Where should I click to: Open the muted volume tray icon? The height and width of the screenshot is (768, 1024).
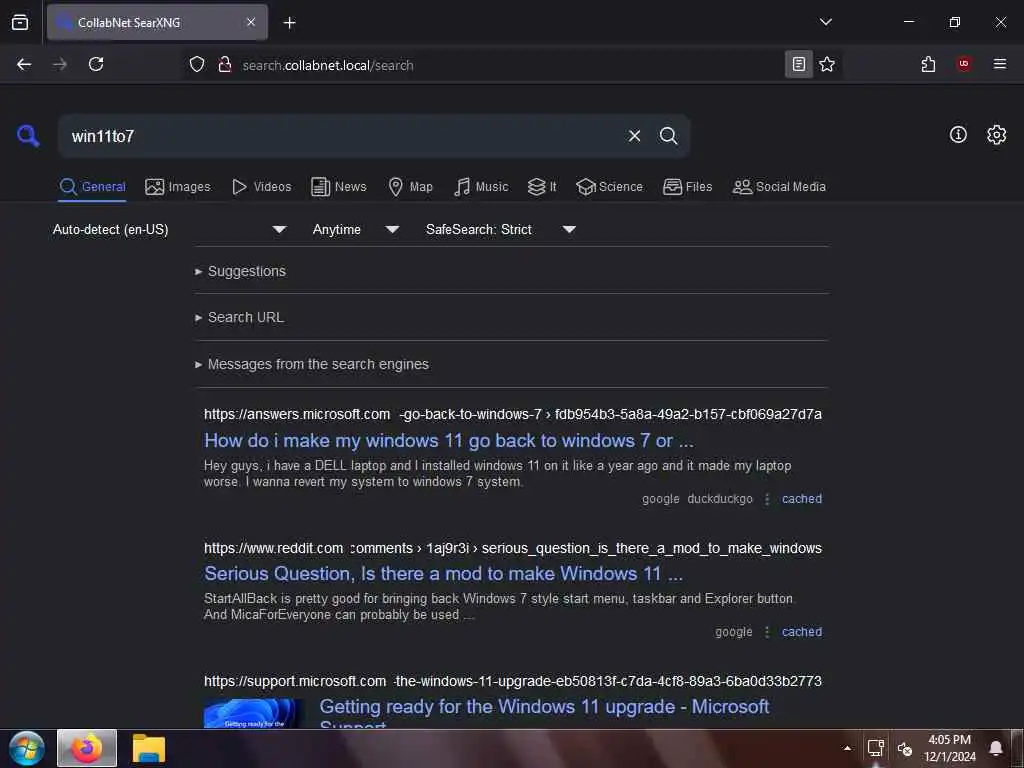click(904, 748)
